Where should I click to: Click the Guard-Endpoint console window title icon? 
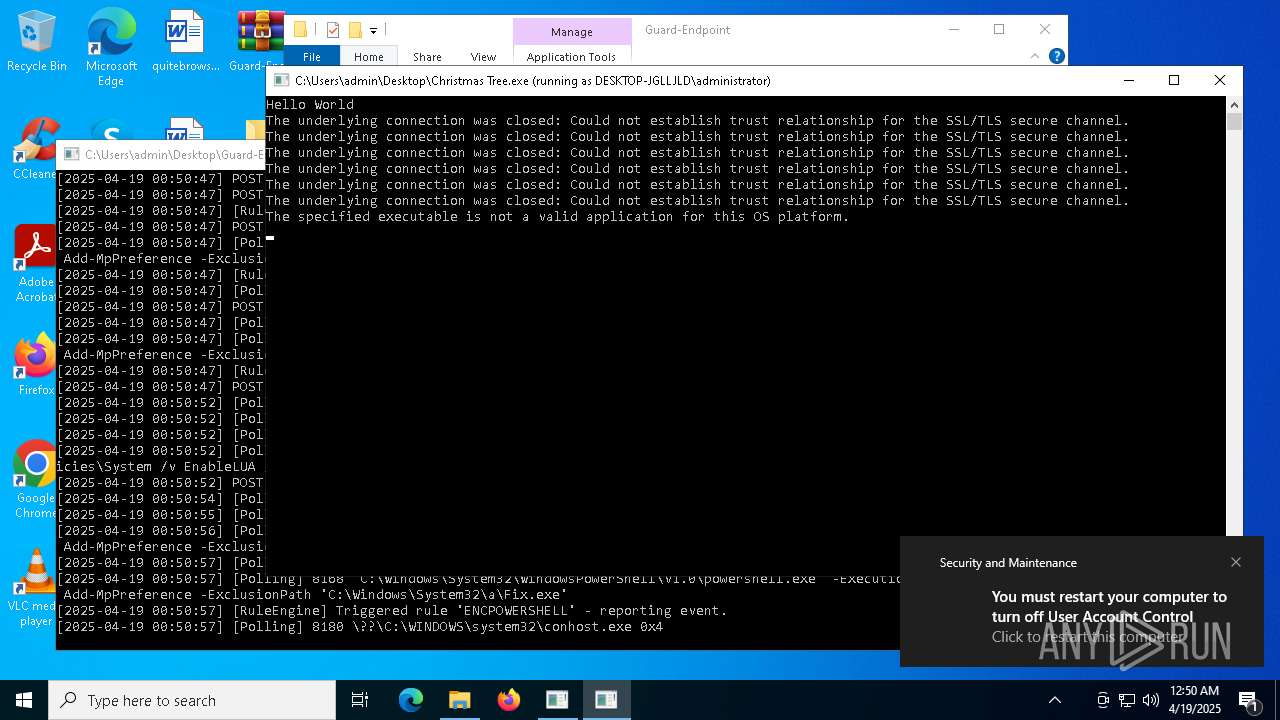coord(71,154)
